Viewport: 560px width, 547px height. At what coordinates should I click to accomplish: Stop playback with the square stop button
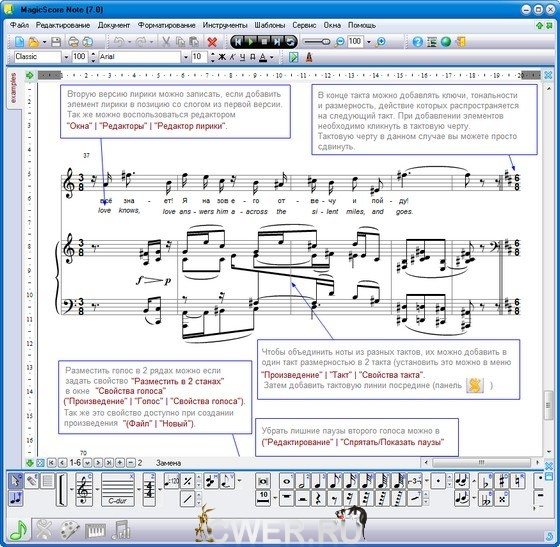click(x=264, y=42)
